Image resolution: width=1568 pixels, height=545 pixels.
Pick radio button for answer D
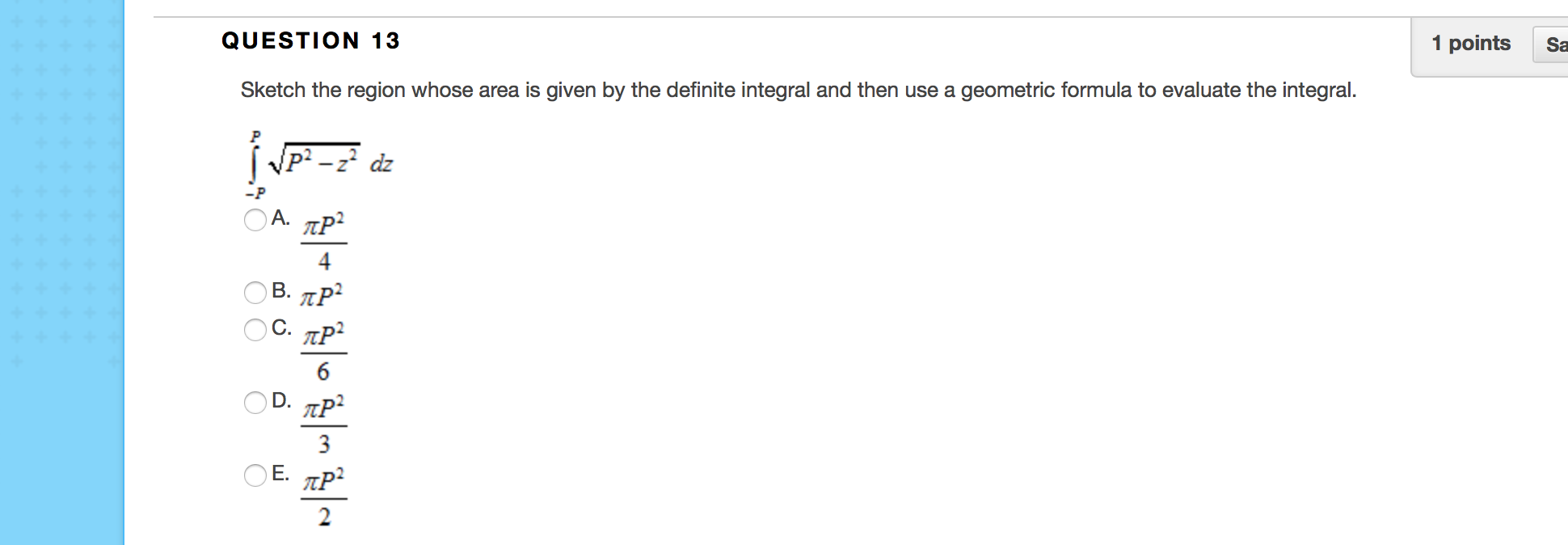(x=255, y=402)
